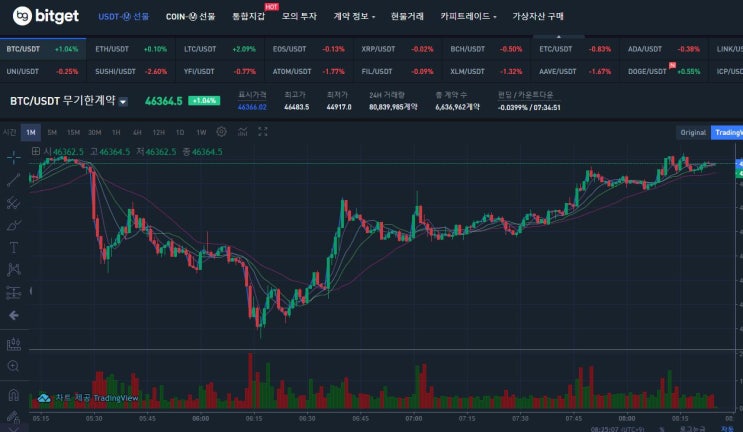
Task: Select the EOS/USDT ticker
Action: click(308, 49)
